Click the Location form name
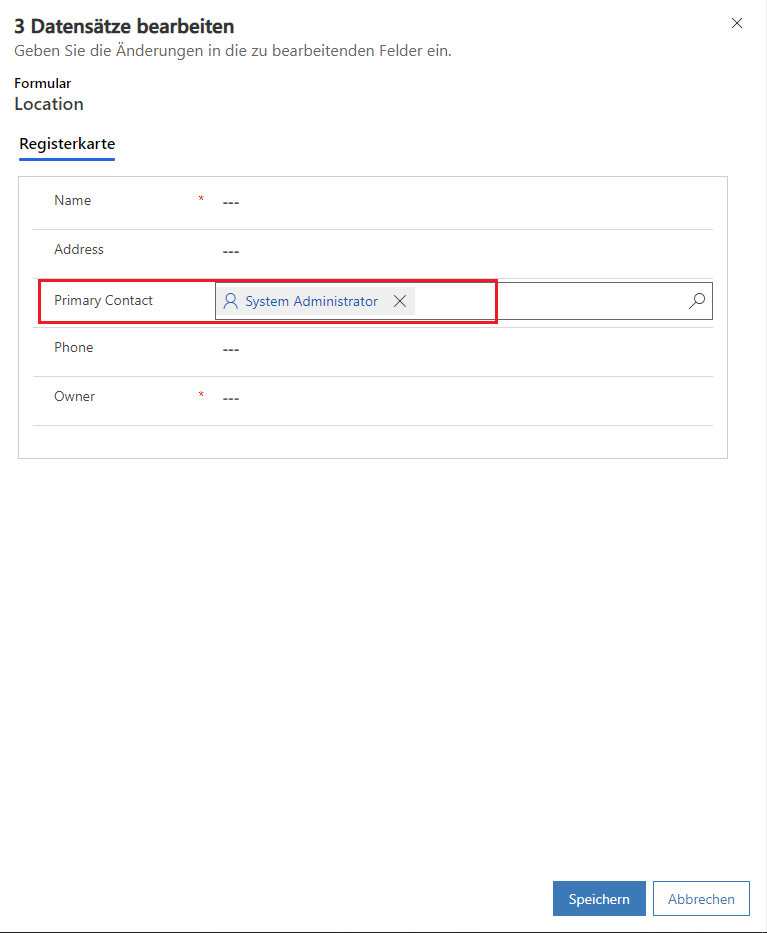 49,104
